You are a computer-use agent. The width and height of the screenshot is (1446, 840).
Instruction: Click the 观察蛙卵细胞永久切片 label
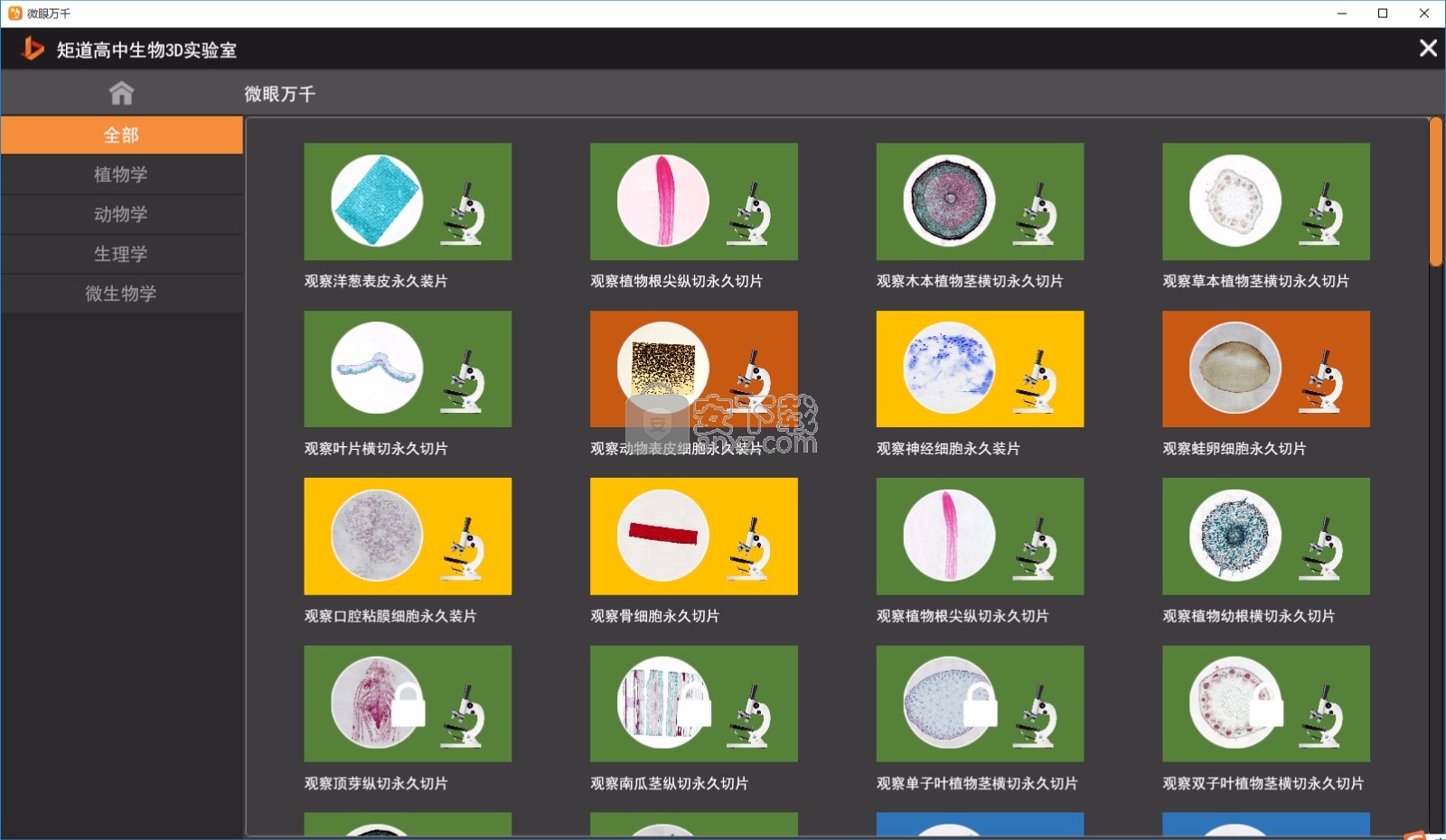tap(1234, 449)
